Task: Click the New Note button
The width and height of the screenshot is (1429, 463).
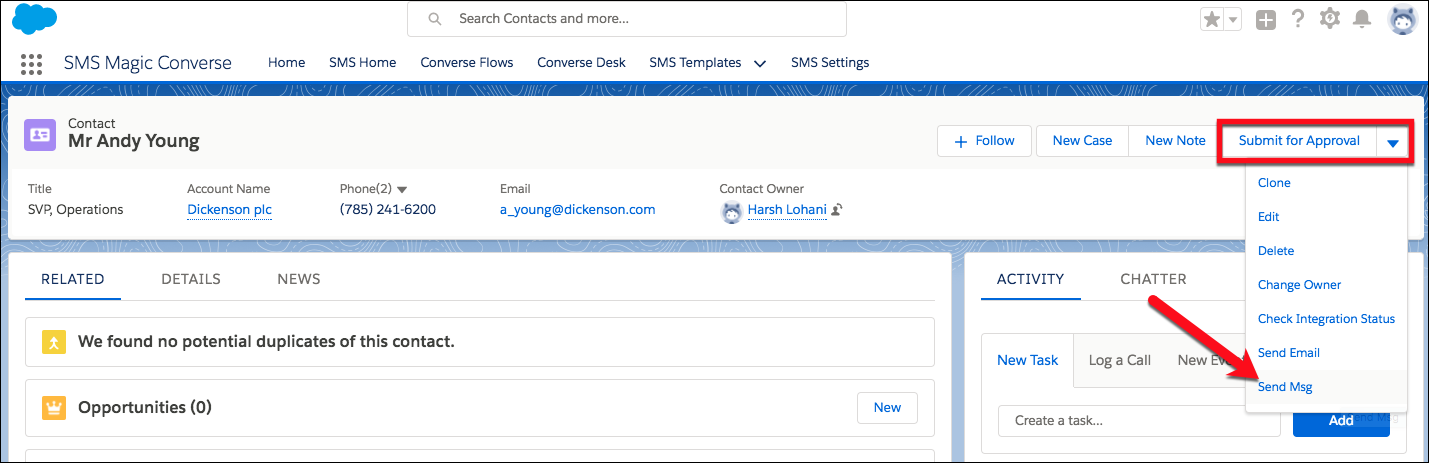Action: point(1175,141)
